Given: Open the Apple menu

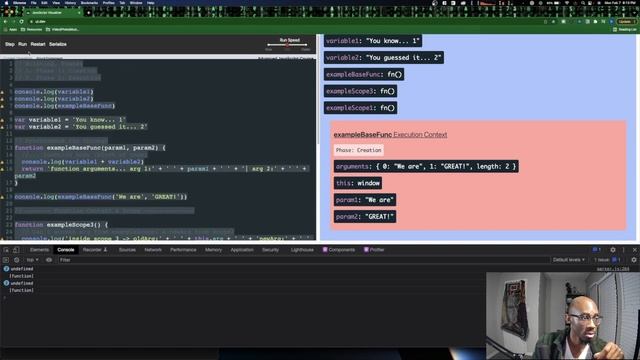Looking at the screenshot, I should 6,2.
